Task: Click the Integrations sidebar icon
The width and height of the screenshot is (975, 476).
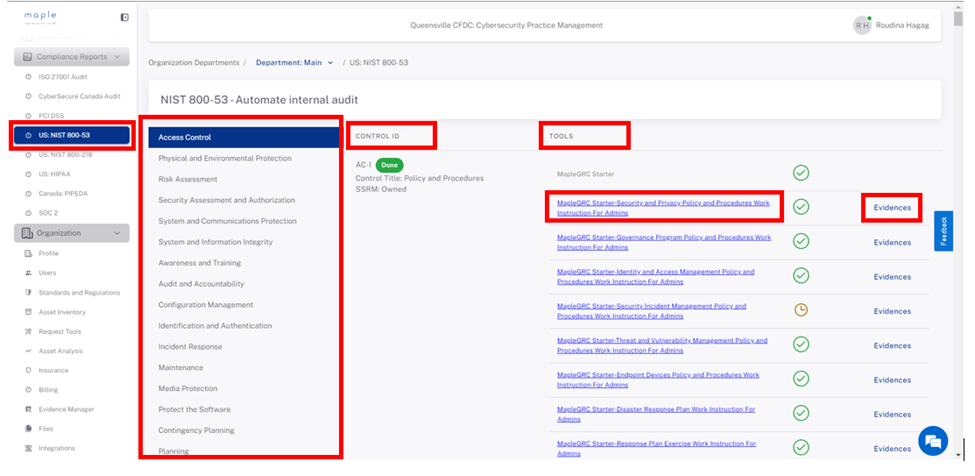Action: coord(28,448)
